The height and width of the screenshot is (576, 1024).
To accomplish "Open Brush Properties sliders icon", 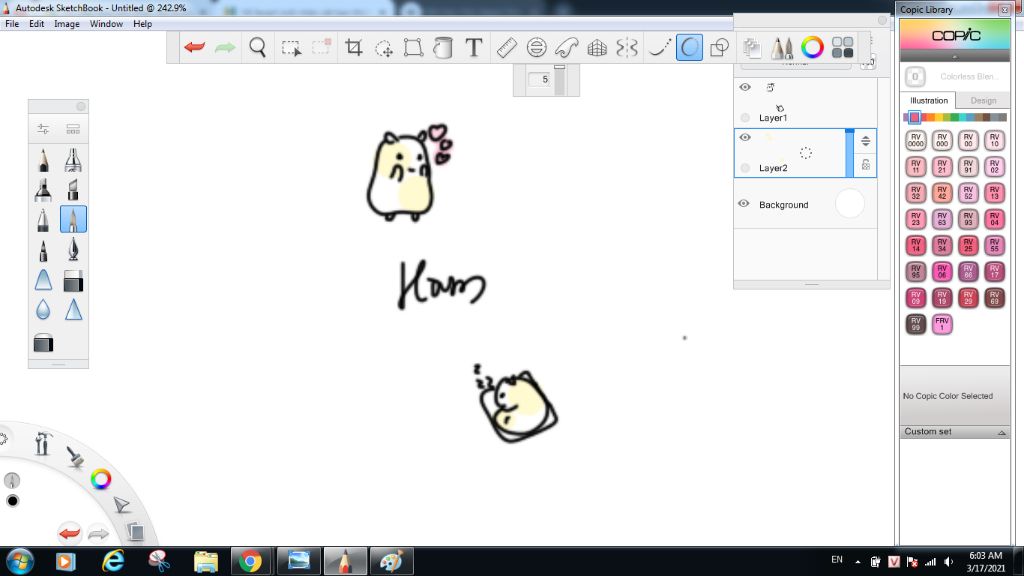I will 43,129.
